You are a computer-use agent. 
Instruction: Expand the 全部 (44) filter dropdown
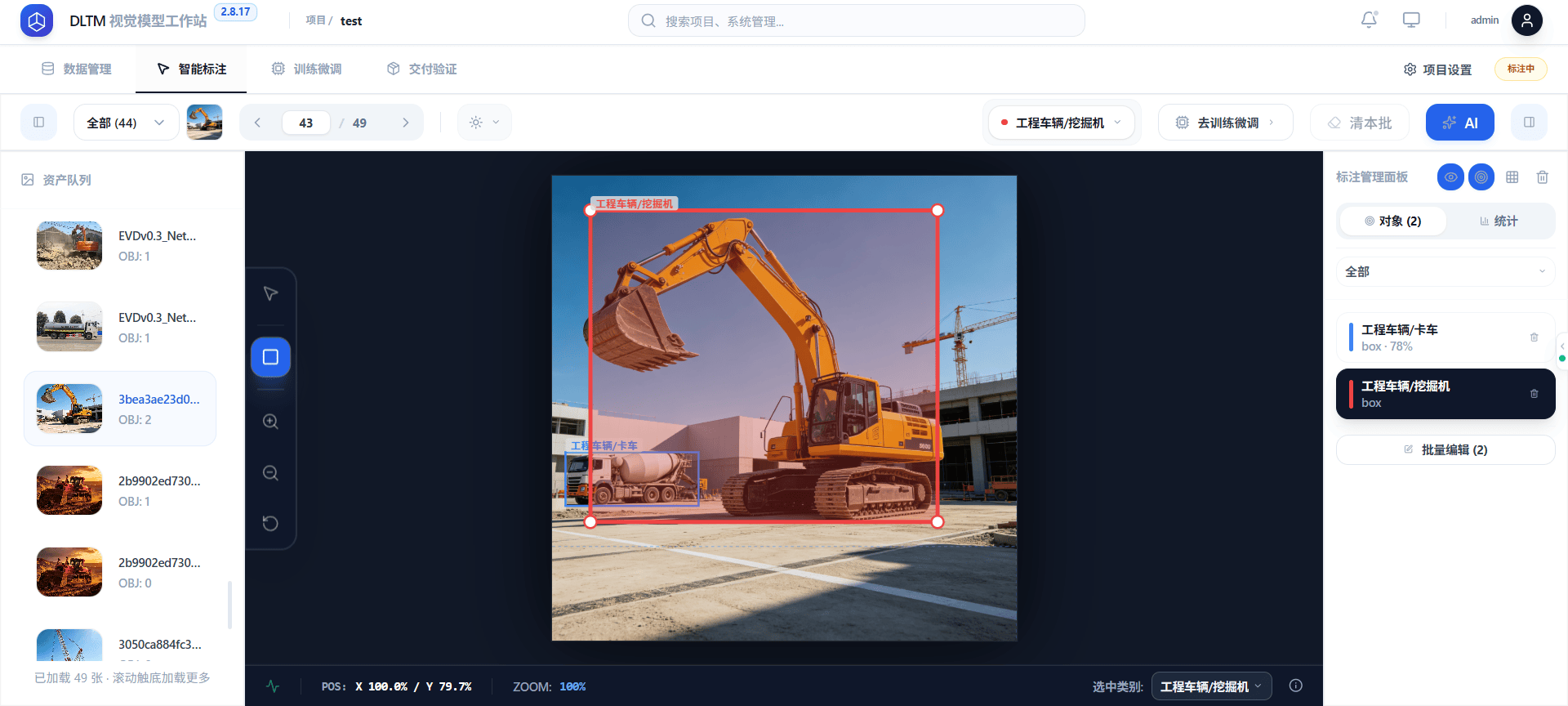(x=127, y=123)
